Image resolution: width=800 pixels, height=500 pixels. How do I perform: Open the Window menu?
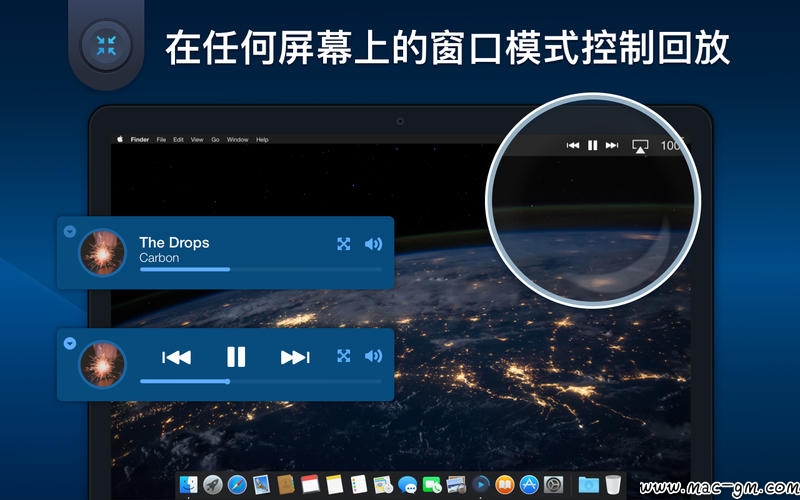point(237,139)
